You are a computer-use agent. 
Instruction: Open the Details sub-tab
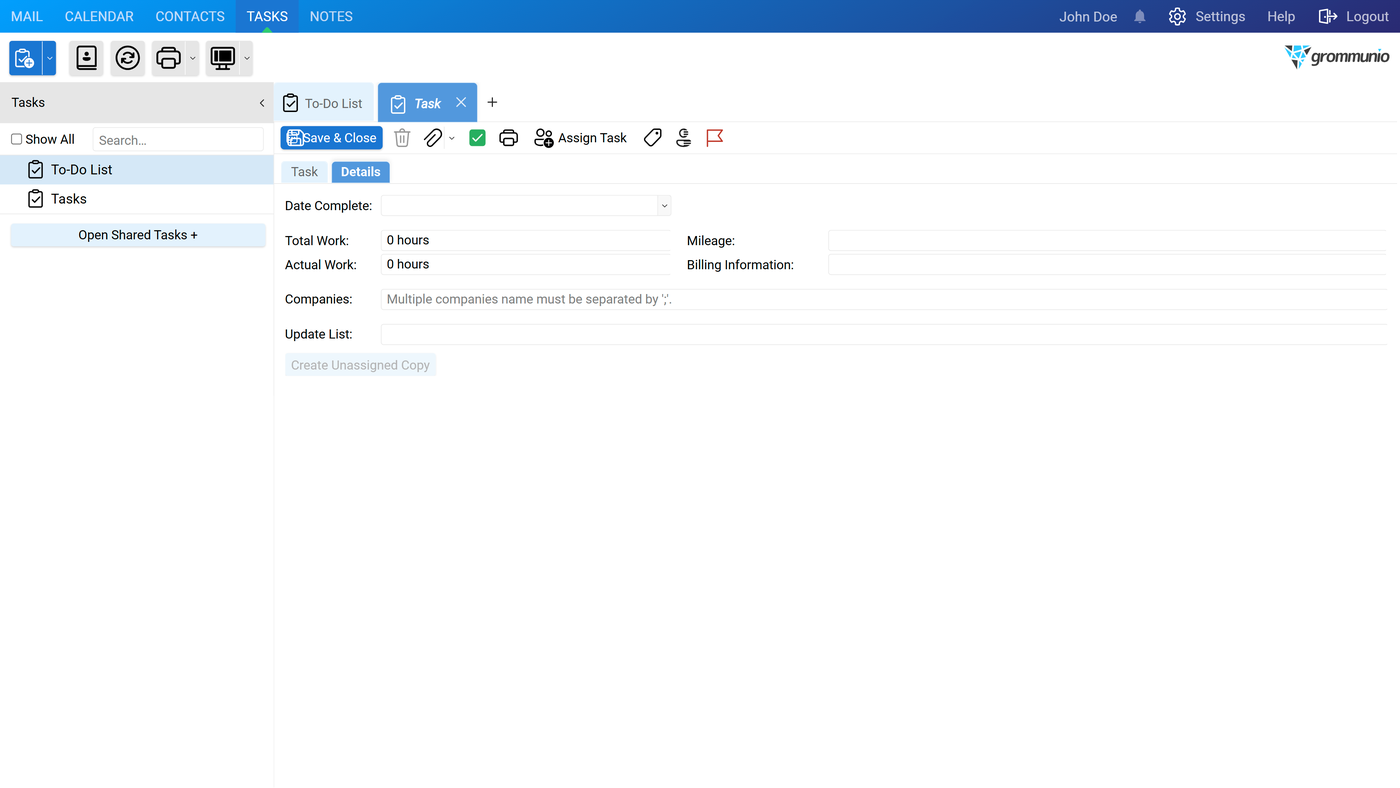coord(361,172)
